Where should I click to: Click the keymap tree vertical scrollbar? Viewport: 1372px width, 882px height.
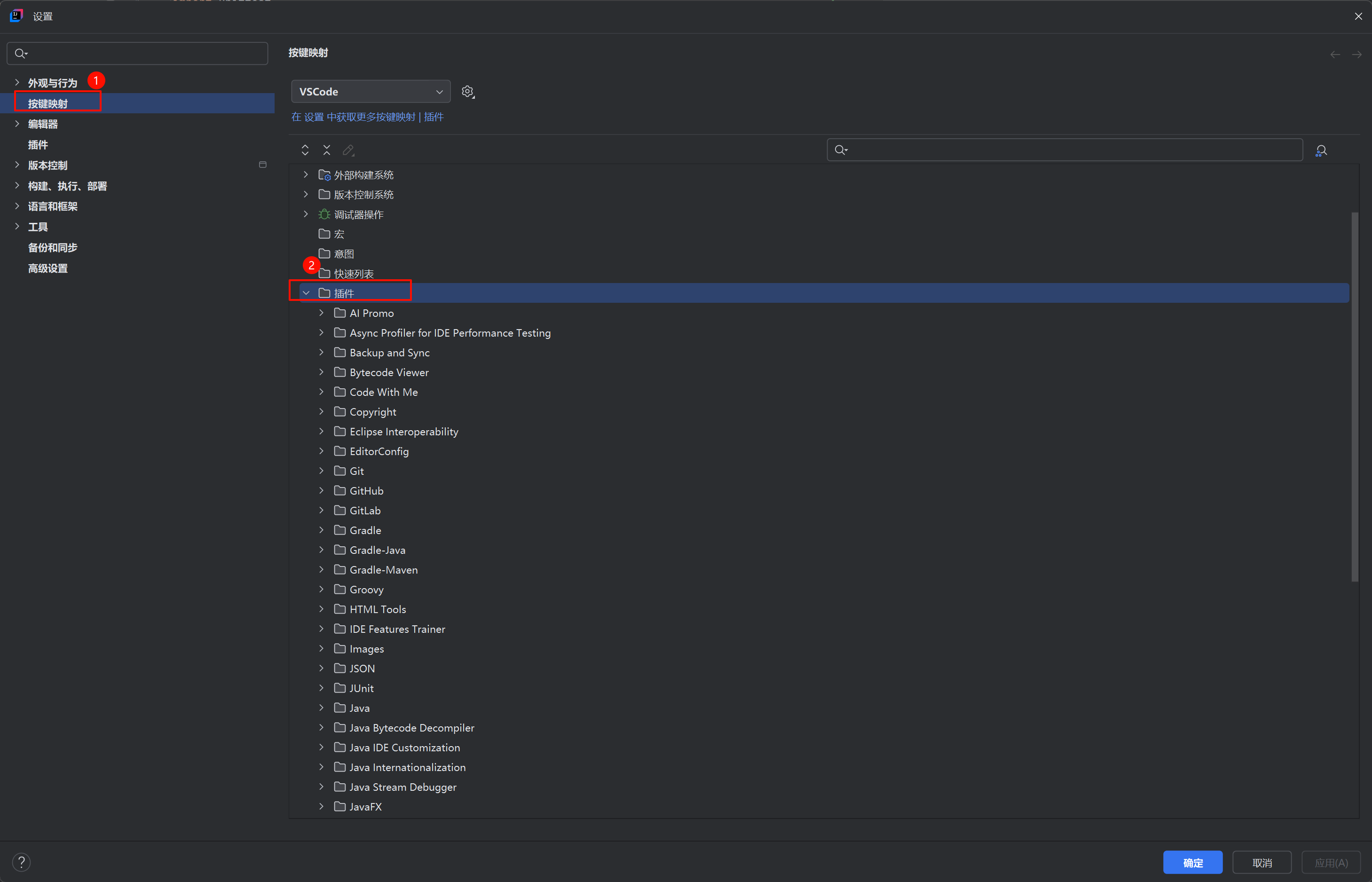pos(1354,395)
